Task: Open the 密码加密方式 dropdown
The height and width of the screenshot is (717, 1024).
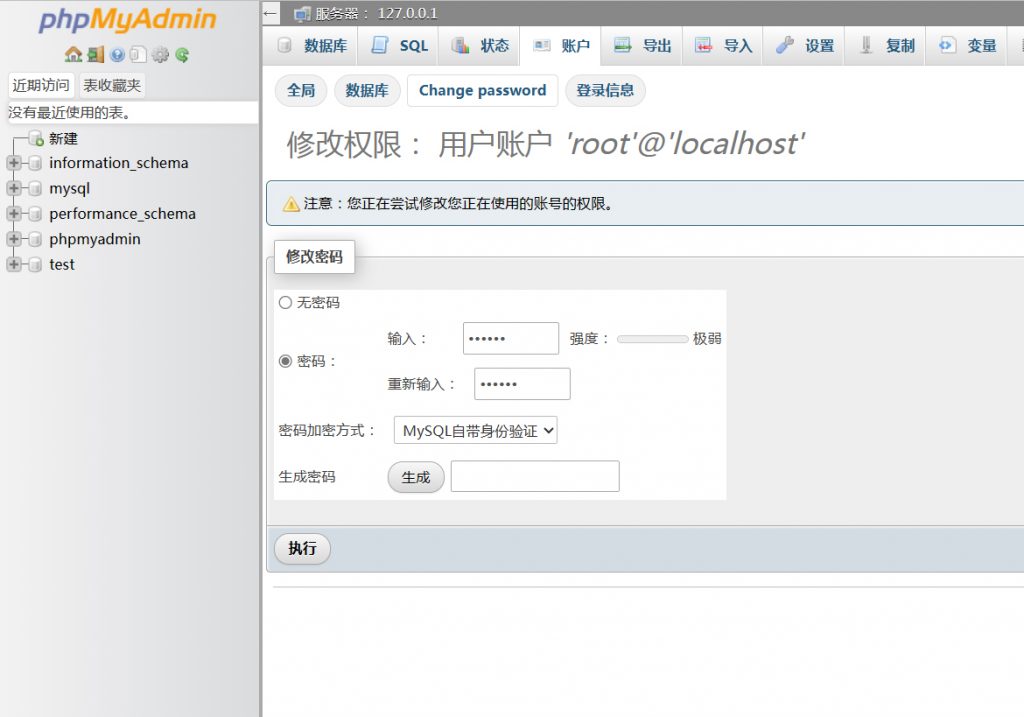Action: tap(475, 431)
